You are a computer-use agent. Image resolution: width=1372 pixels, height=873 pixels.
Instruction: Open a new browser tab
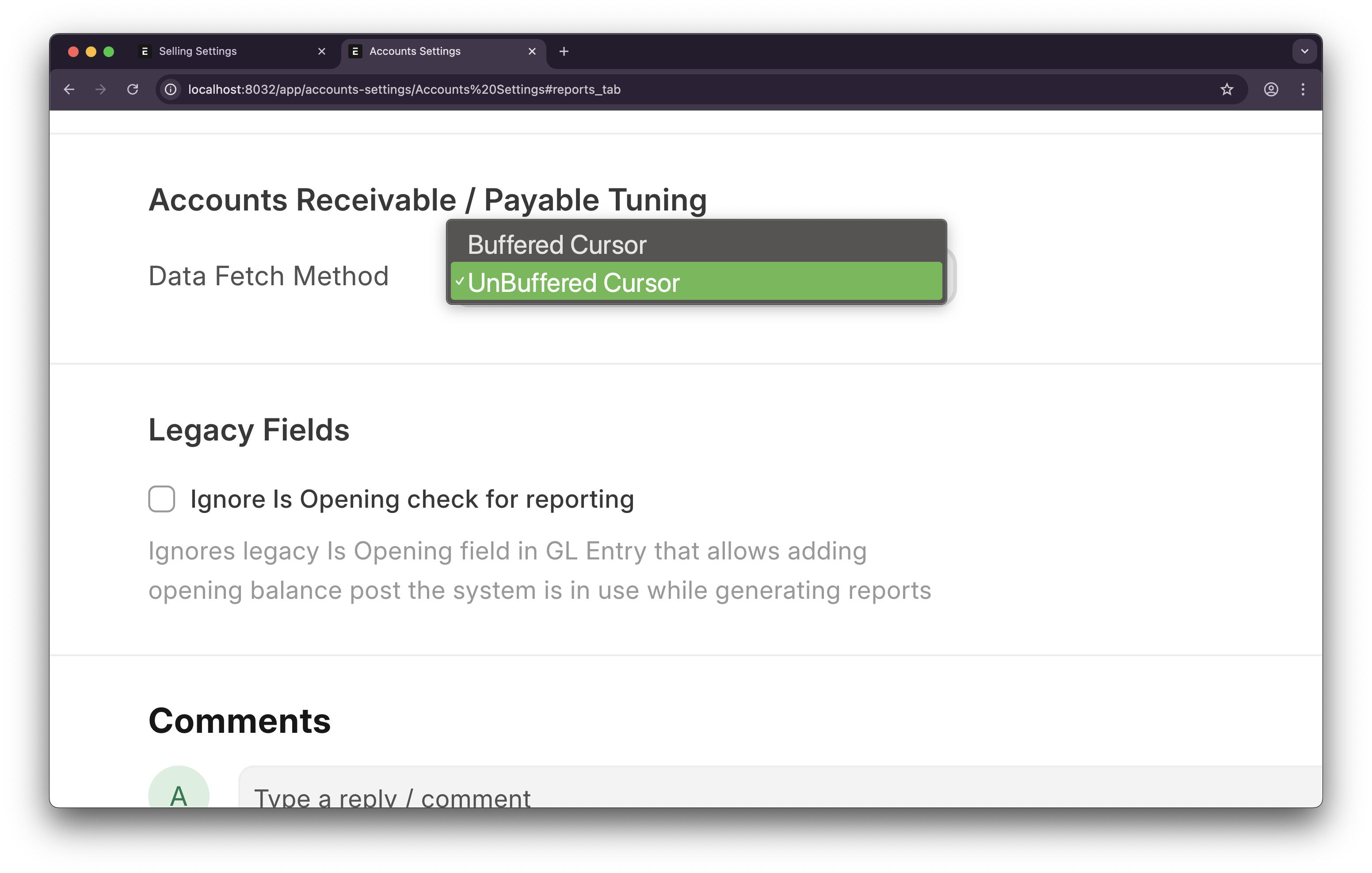(564, 51)
